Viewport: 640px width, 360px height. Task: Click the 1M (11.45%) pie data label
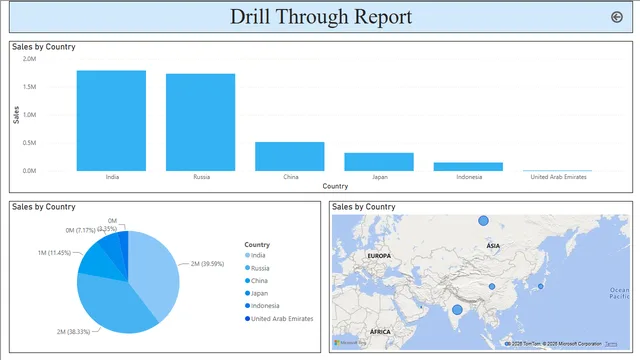[x=54, y=253]
